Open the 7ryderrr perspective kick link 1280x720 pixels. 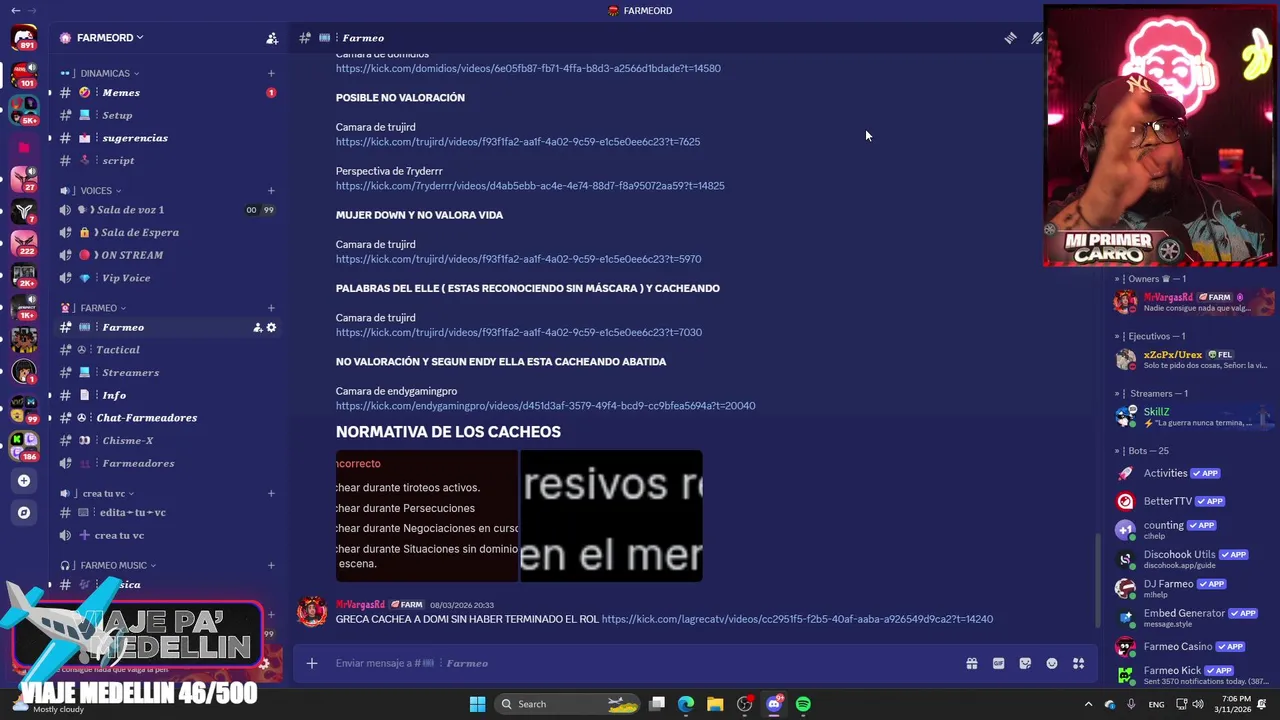530,185
